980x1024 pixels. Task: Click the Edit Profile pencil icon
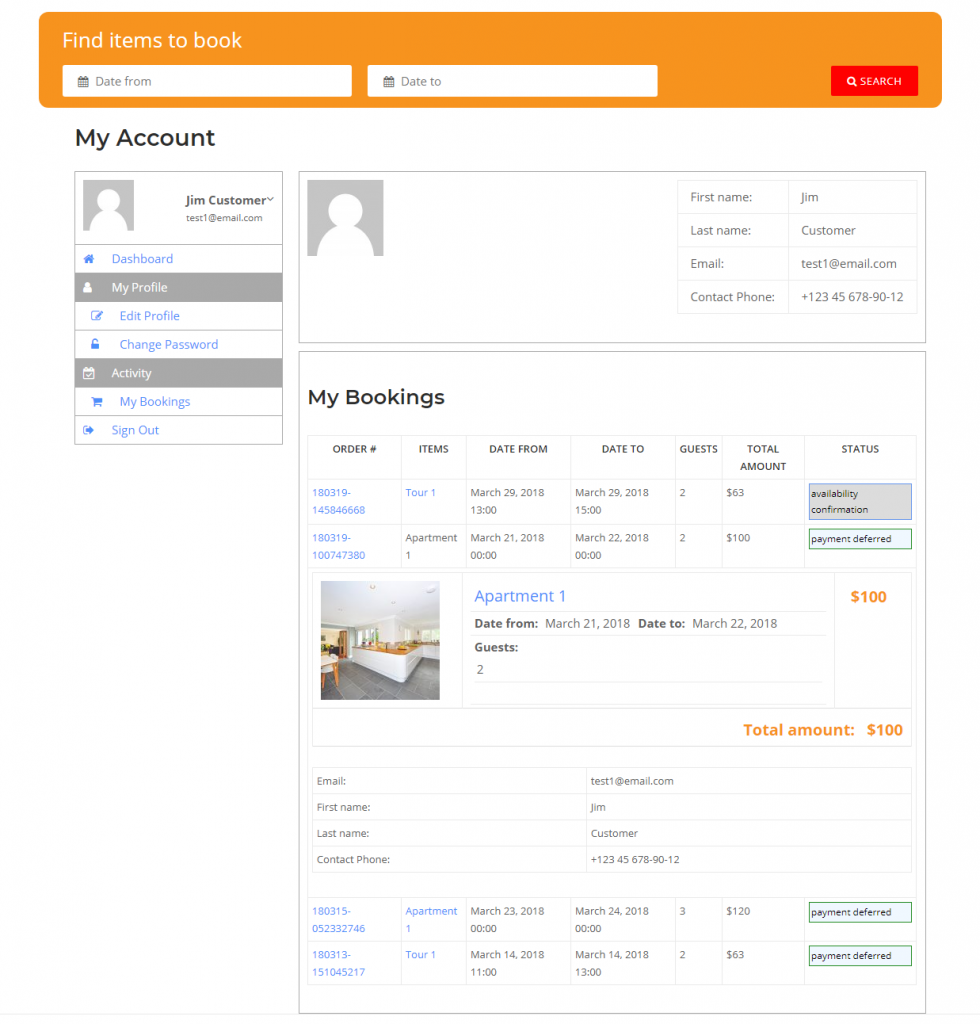tap(97, 316)
